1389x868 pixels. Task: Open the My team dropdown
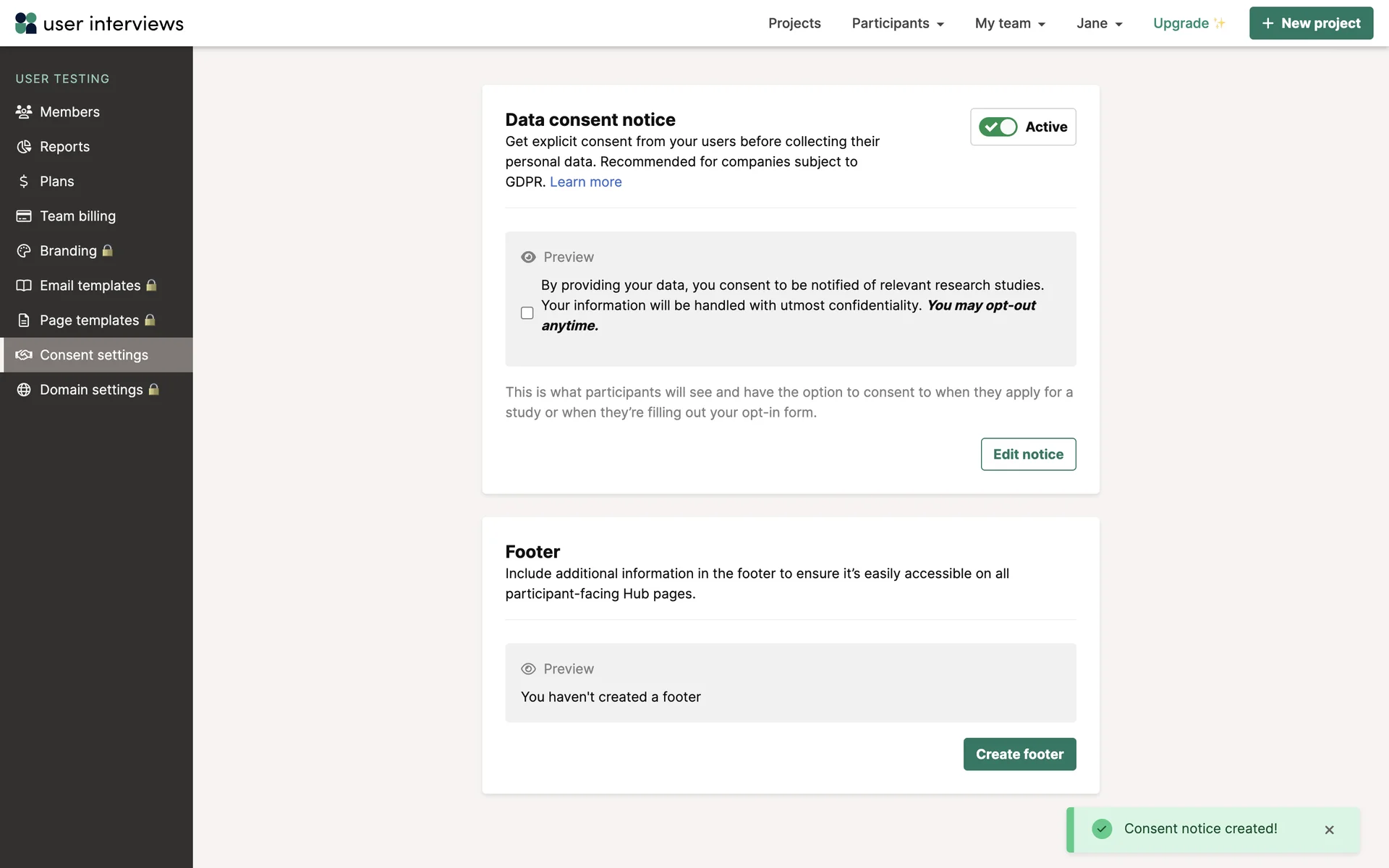click(1010, 23)
